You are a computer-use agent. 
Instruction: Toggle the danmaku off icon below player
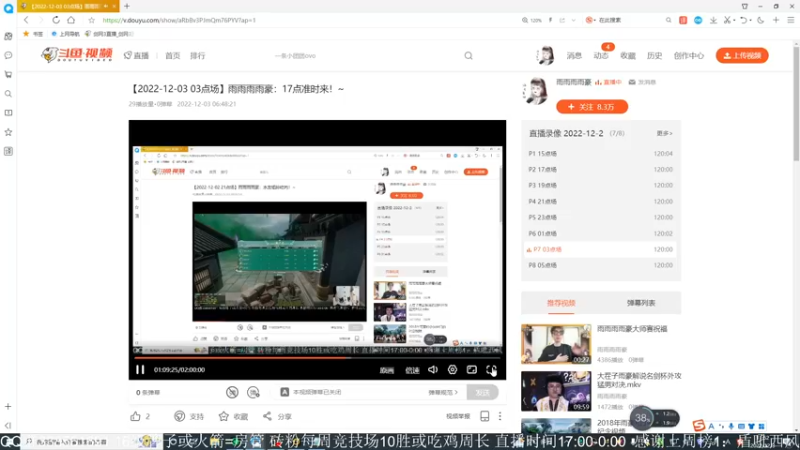(x=232, y=392)
